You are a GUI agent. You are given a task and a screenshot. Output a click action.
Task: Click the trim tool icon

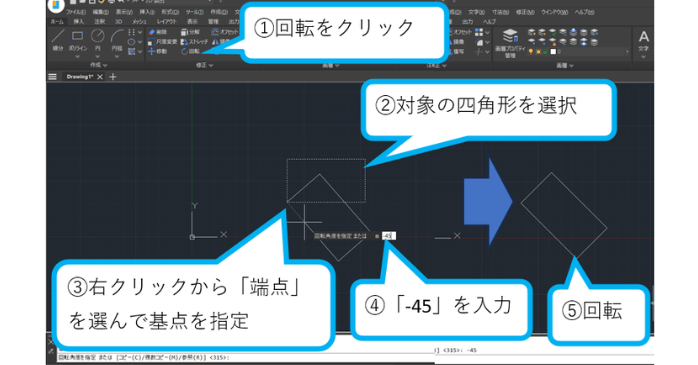tap(479, 52)
